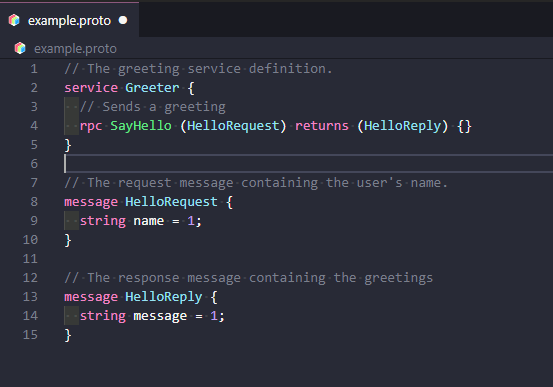Click the empty braces '{}' on line 4

[464, 126]
